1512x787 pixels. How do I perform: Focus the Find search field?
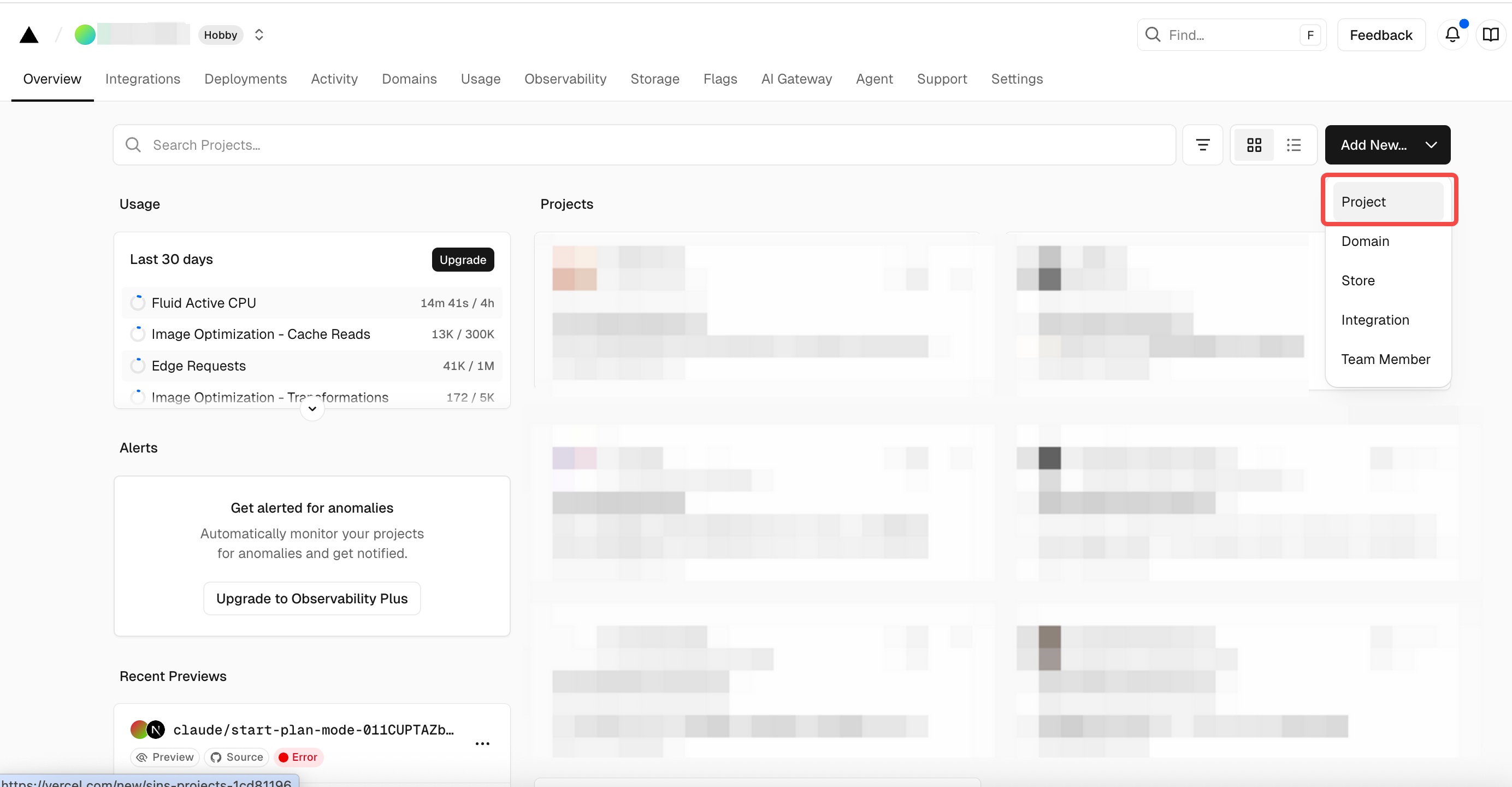[1231, 34]
